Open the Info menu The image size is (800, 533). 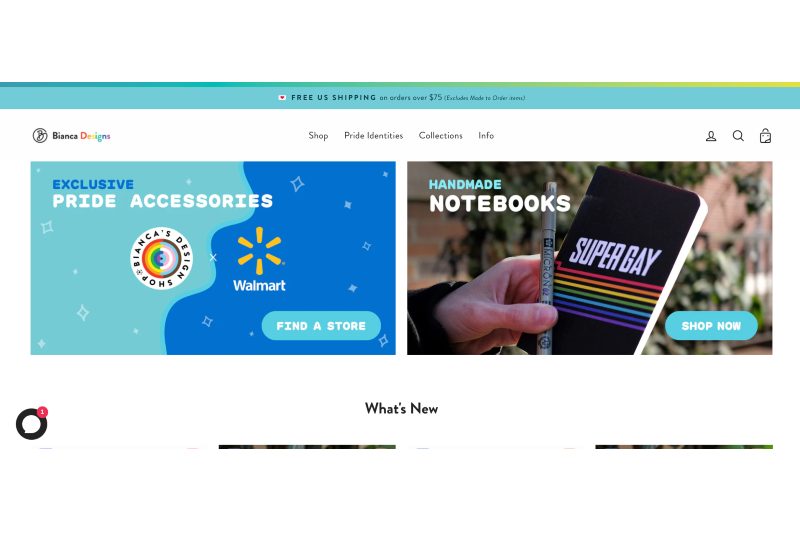486,136
